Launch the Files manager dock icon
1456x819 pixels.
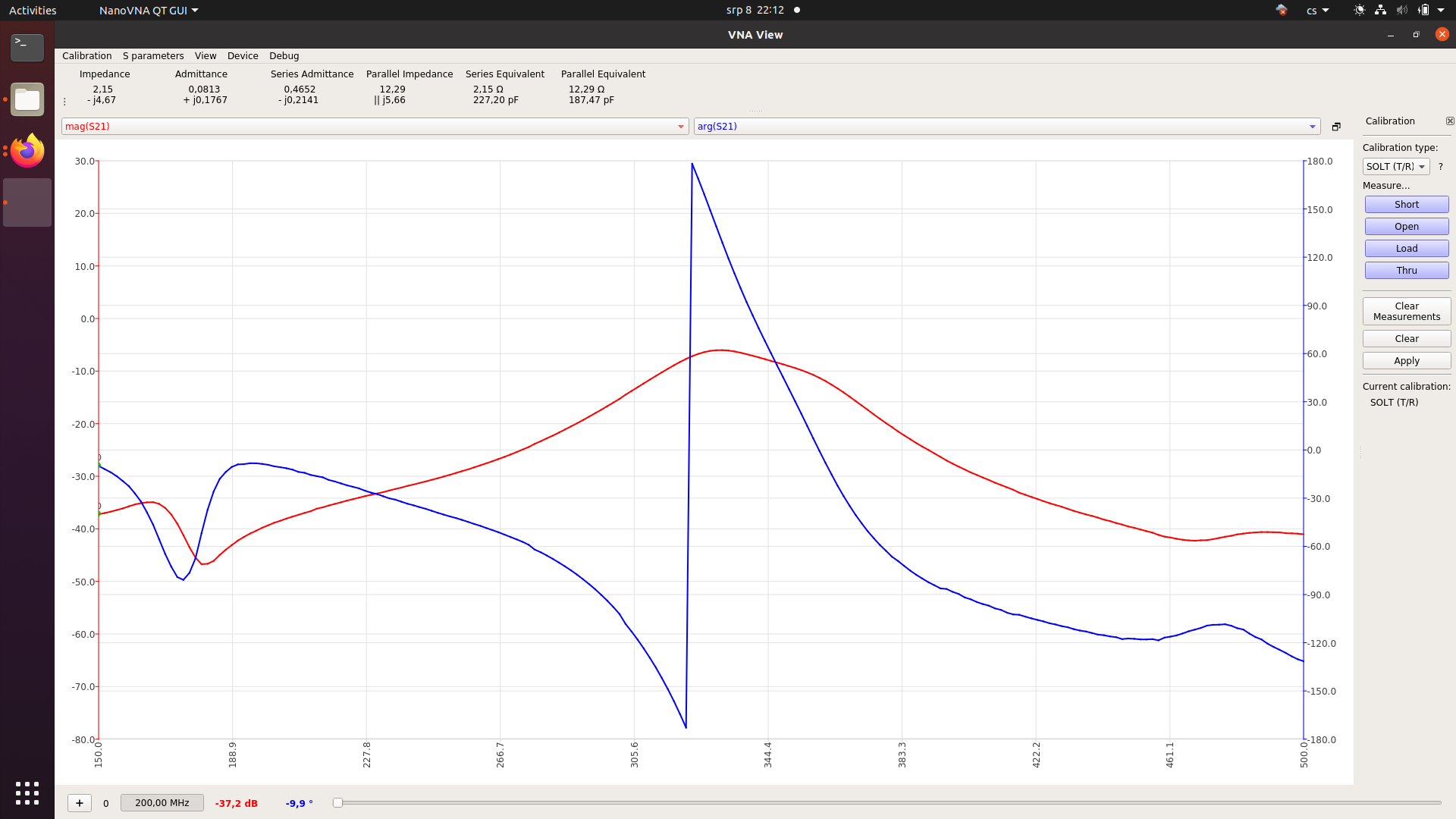pos(27,99)
